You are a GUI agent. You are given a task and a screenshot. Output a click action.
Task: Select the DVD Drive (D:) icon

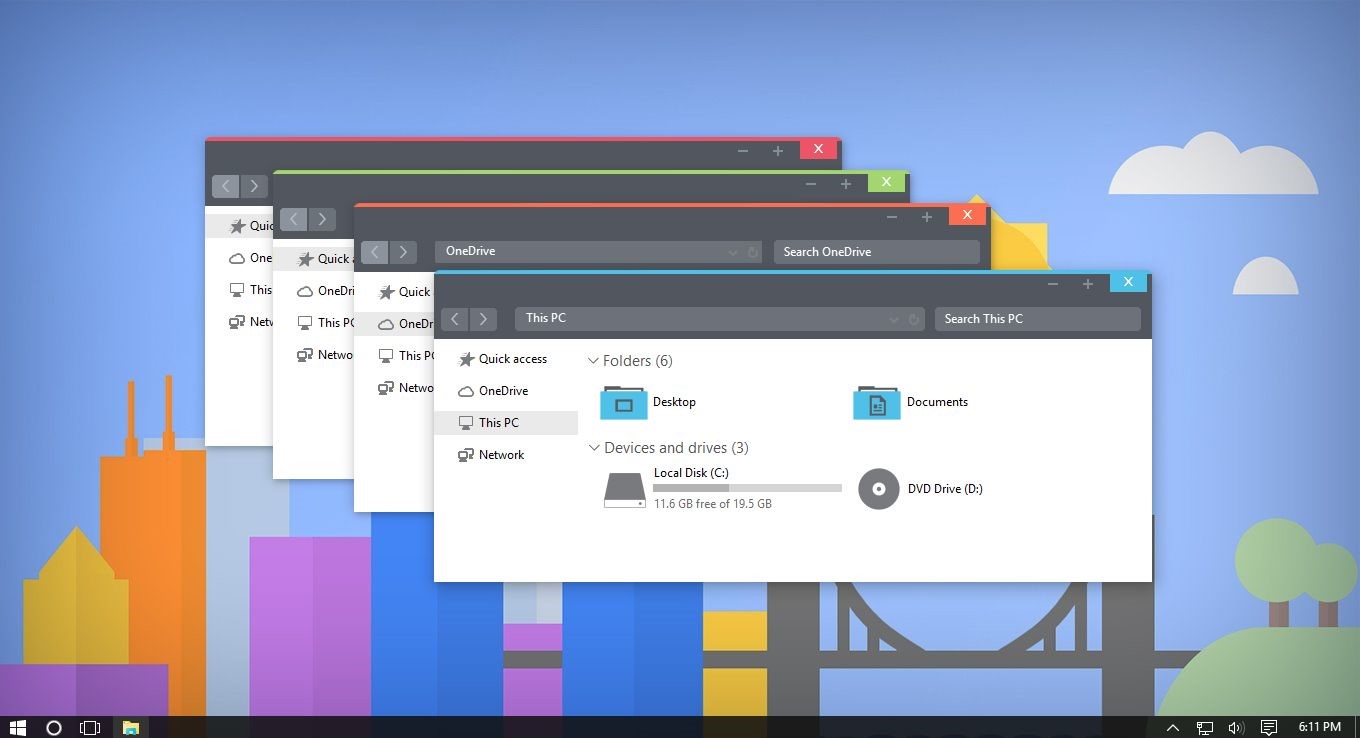tap(879, 489)
